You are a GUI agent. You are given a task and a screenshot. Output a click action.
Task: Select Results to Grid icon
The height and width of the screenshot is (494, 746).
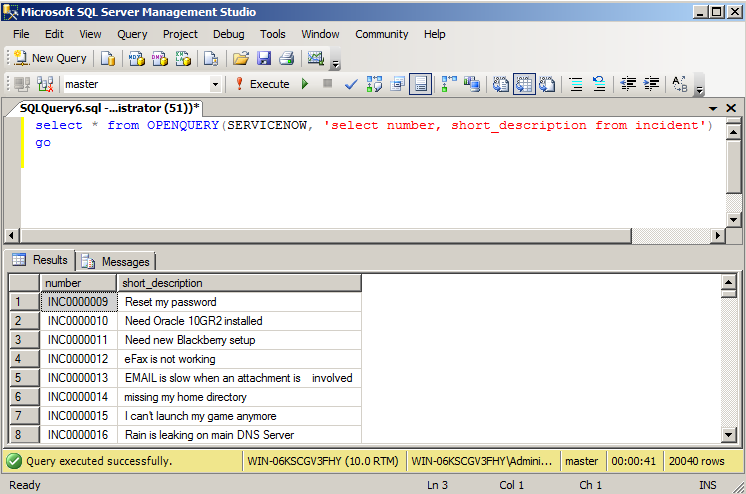pos(524,84)
